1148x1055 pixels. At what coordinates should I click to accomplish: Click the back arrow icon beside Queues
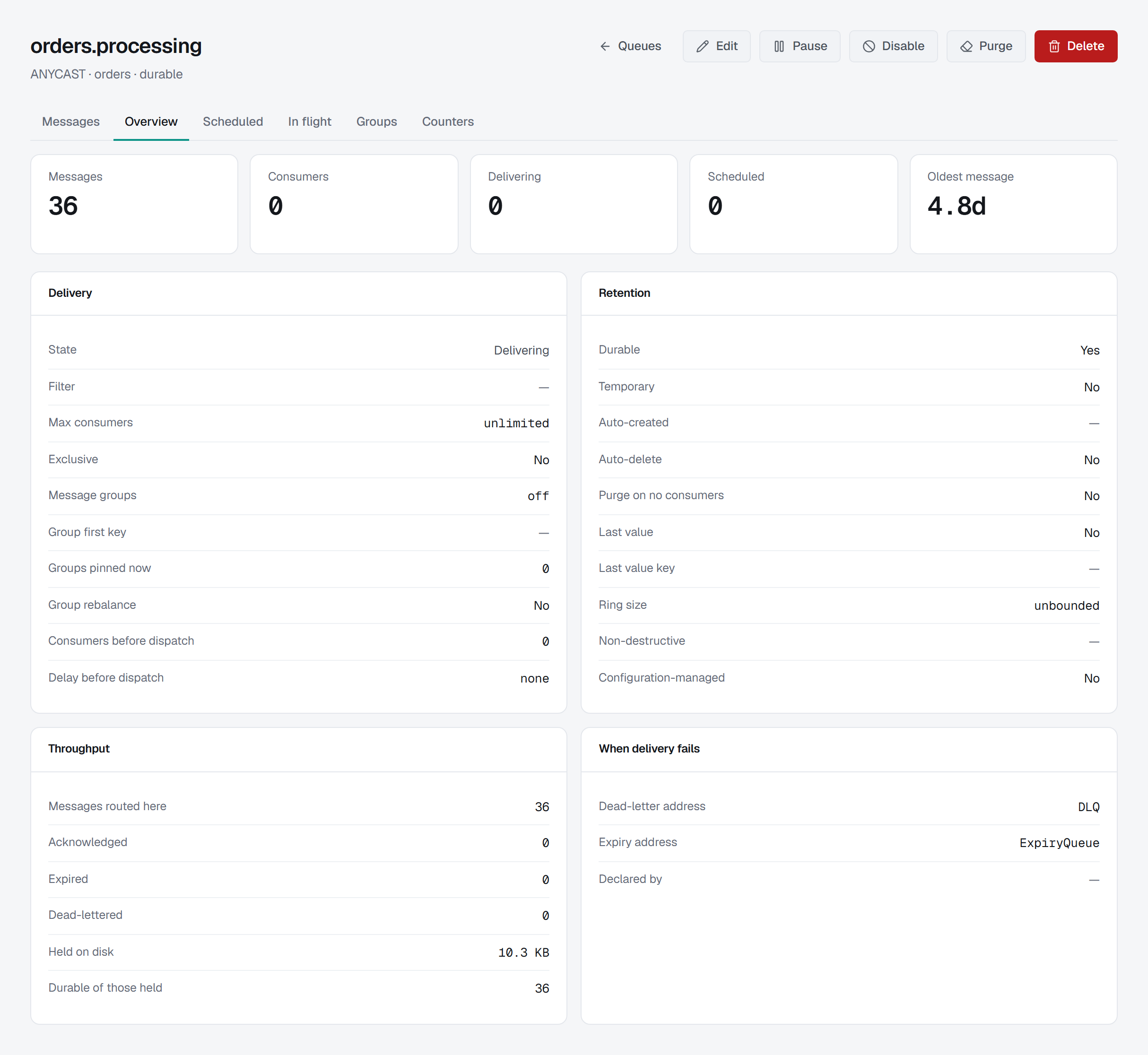click(x=605, y=46)
